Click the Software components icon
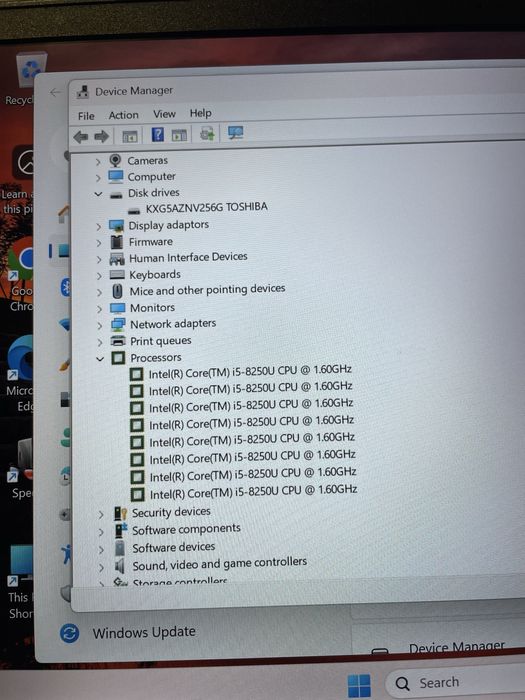 (x=121, y=531)
